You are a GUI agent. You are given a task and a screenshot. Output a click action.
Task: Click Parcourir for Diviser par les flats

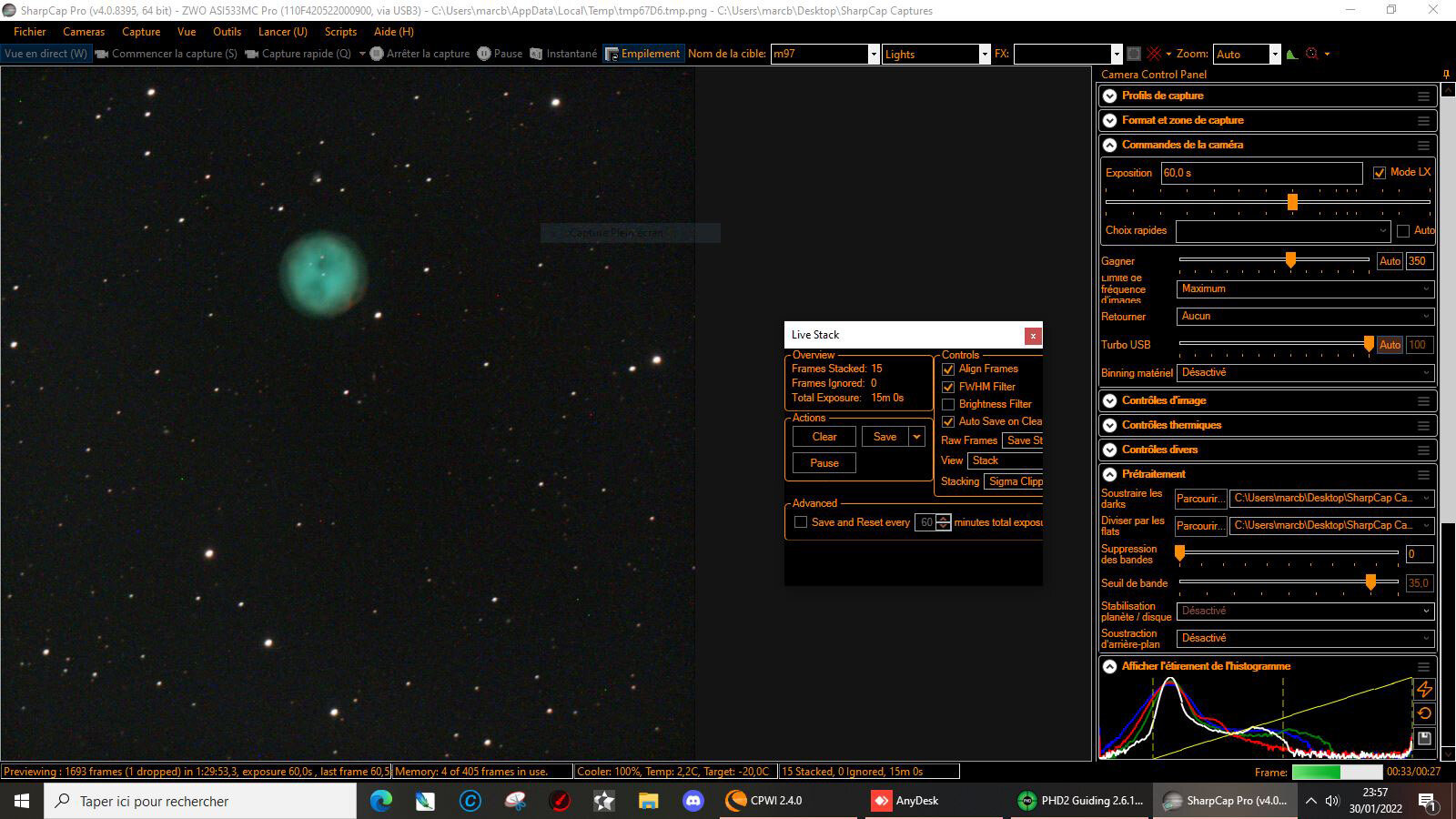[x=1200, y=526]
